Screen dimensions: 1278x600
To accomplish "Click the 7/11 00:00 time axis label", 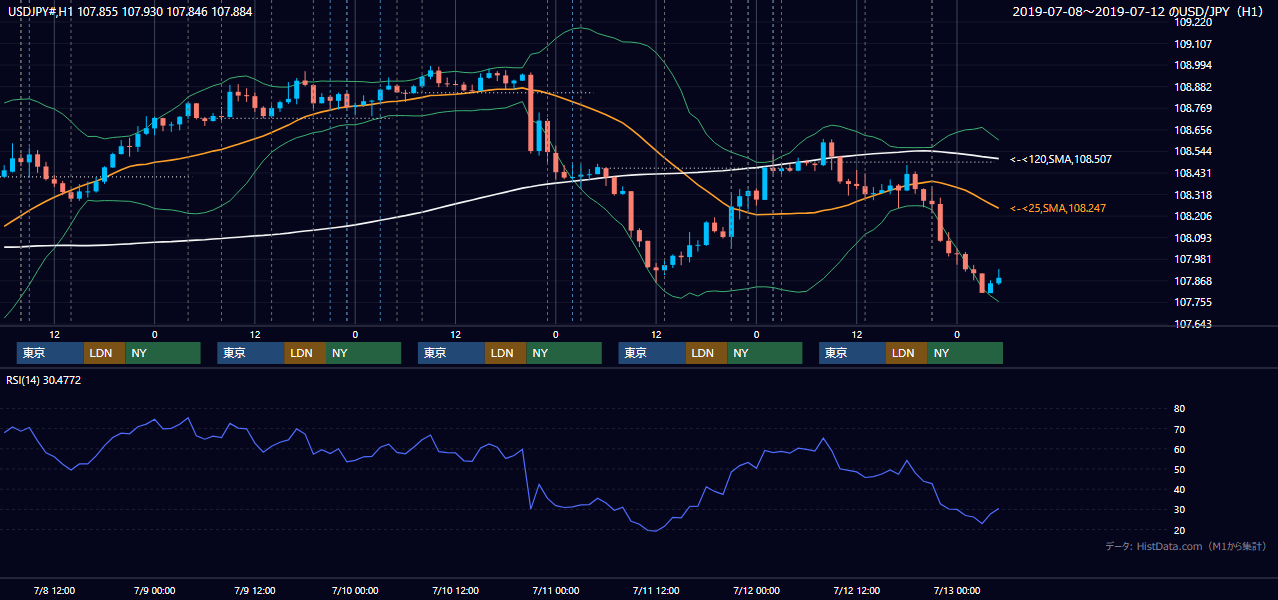I will (x=555, y=590).
